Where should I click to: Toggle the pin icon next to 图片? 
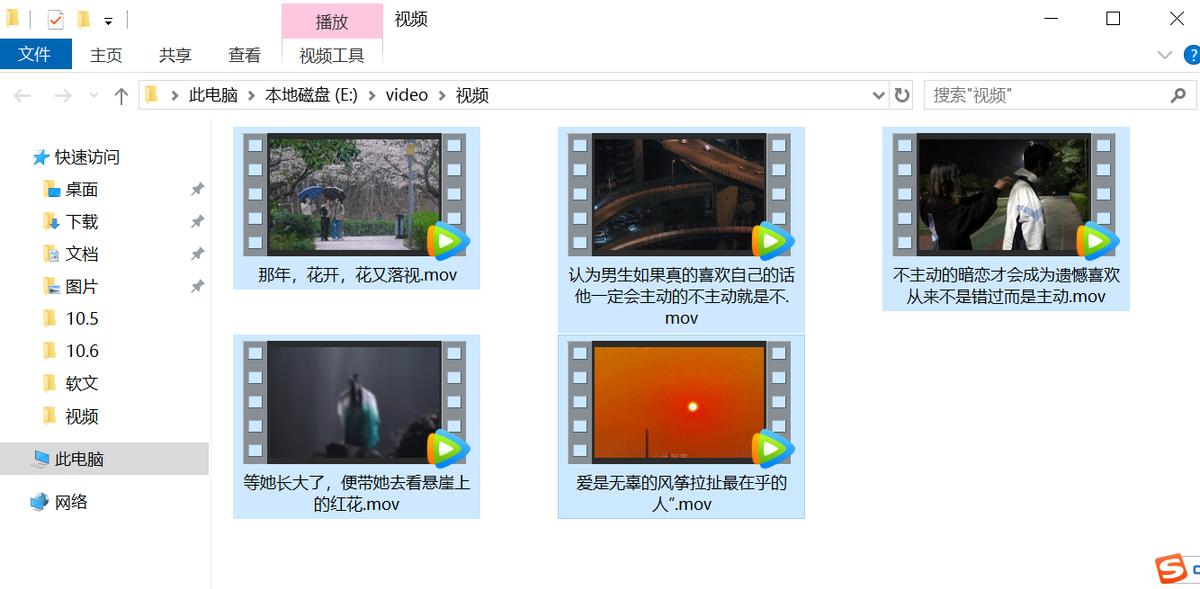(x=197, y=287)
